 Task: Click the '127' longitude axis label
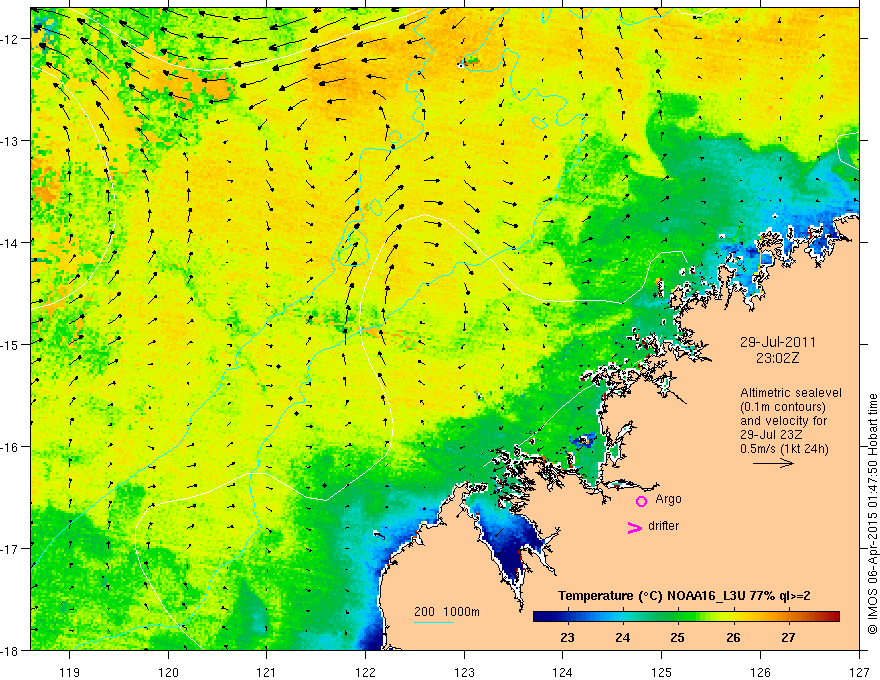[x=859, y=672]
